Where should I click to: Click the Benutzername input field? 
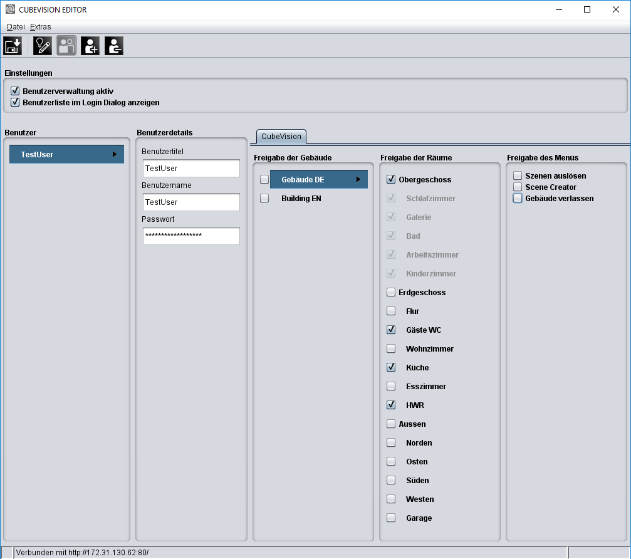[191, 202]
